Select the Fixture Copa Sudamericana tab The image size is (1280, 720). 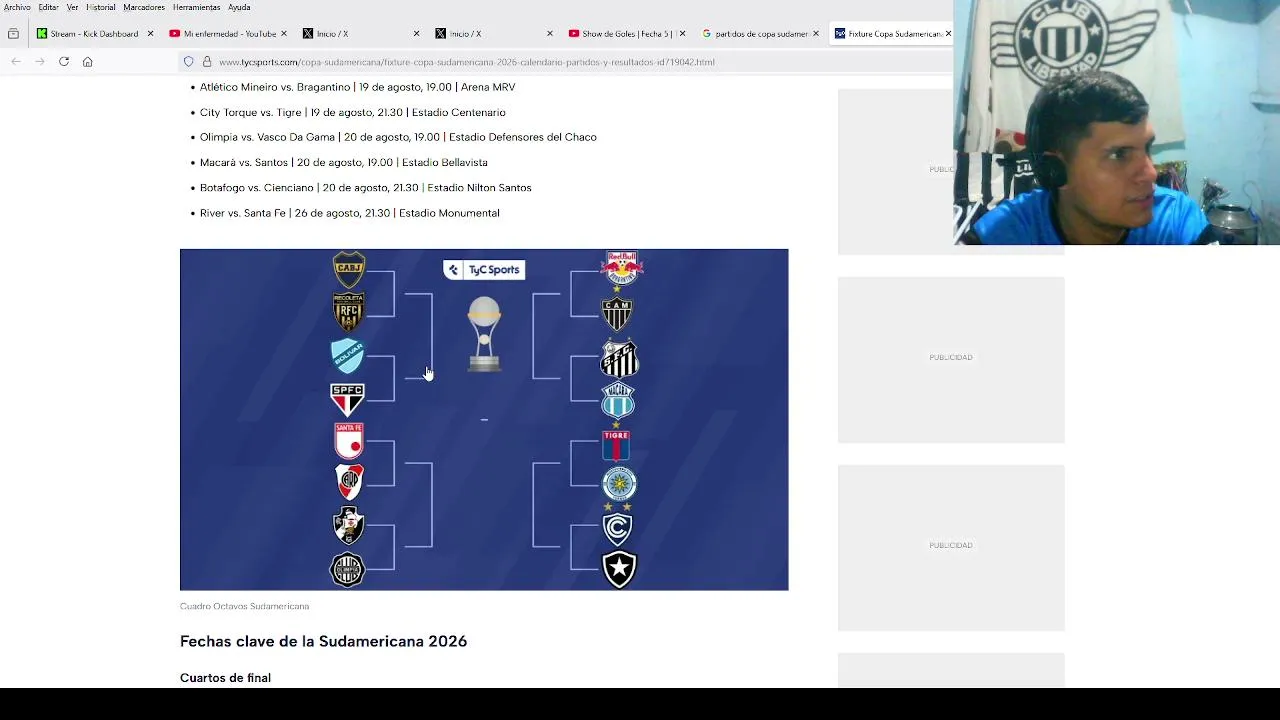[891, 34]
